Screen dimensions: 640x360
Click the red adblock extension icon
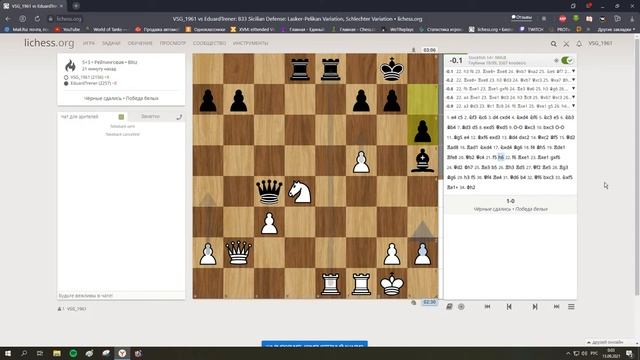(x=562, y=19)
